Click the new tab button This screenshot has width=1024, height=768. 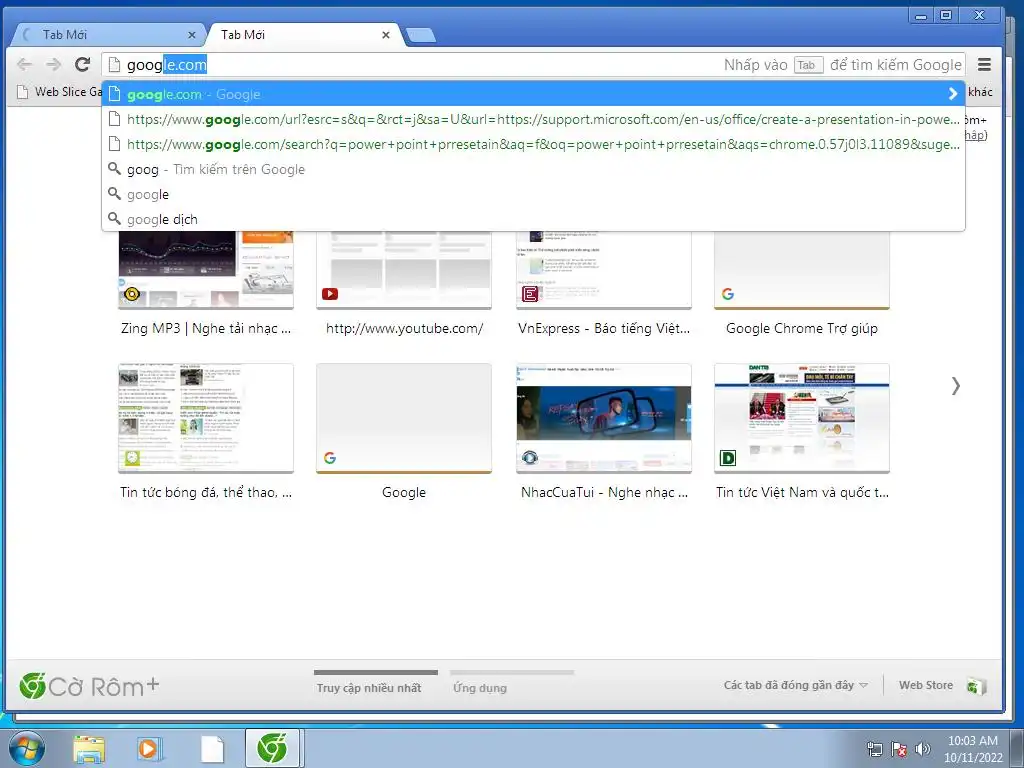coord(421,35)
